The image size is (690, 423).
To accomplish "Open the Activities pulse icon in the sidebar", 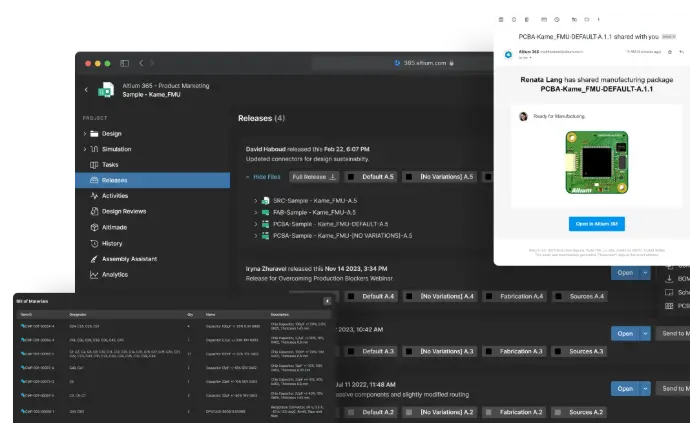I will pos(94,196).
